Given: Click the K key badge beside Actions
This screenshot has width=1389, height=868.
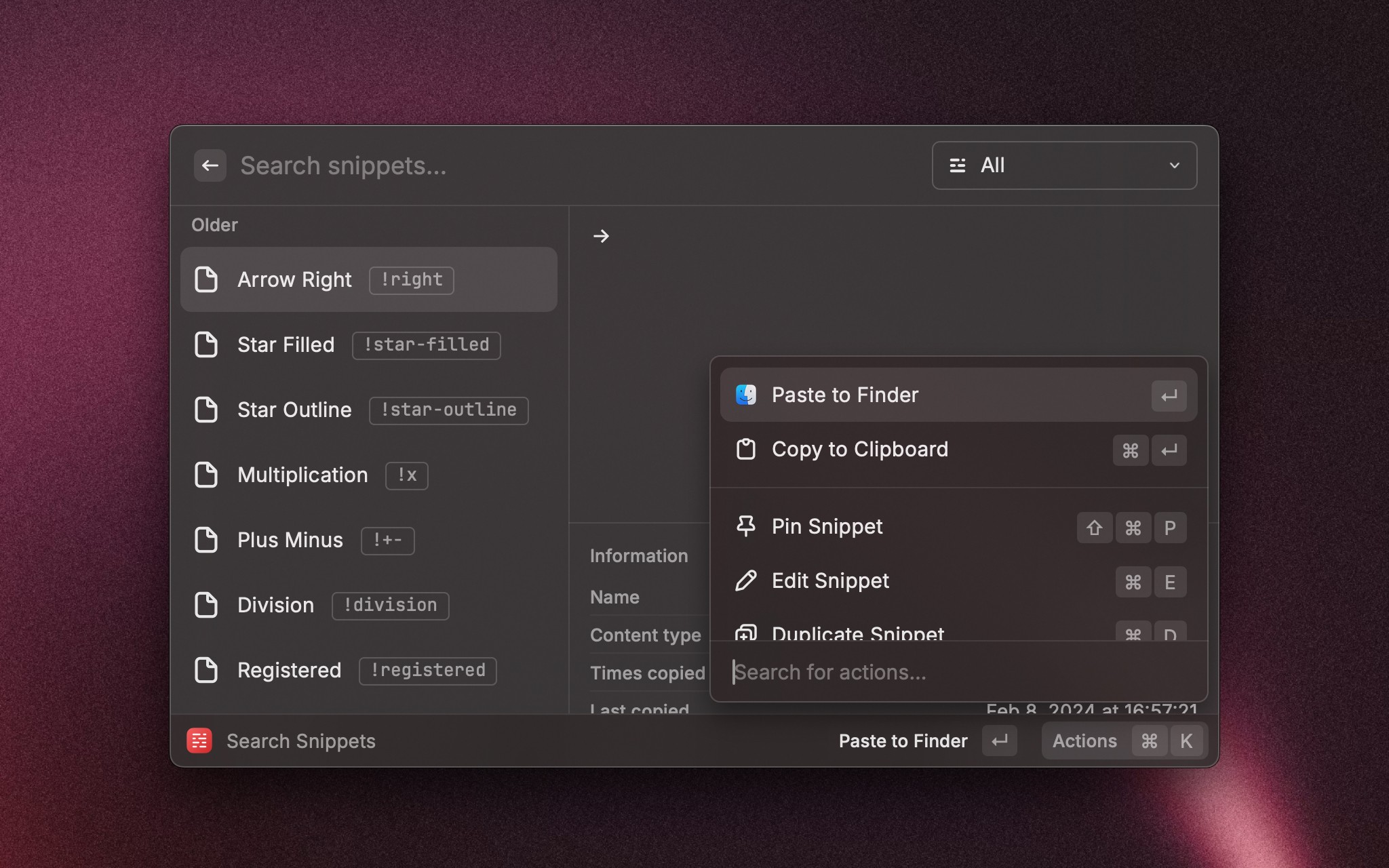Looking at the screenshot, I should click(1186, 741).
